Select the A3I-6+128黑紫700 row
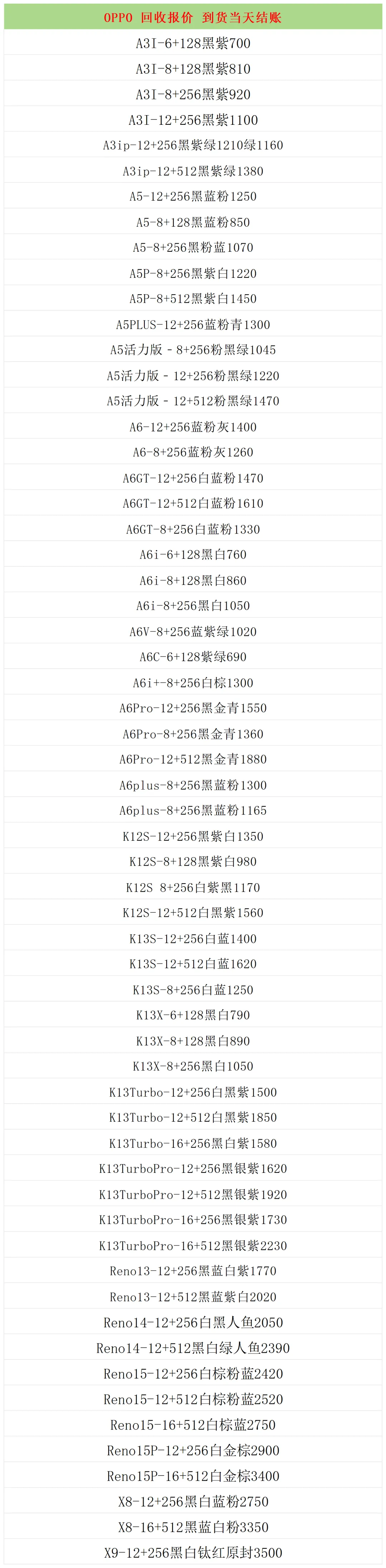 click(193, 43)
